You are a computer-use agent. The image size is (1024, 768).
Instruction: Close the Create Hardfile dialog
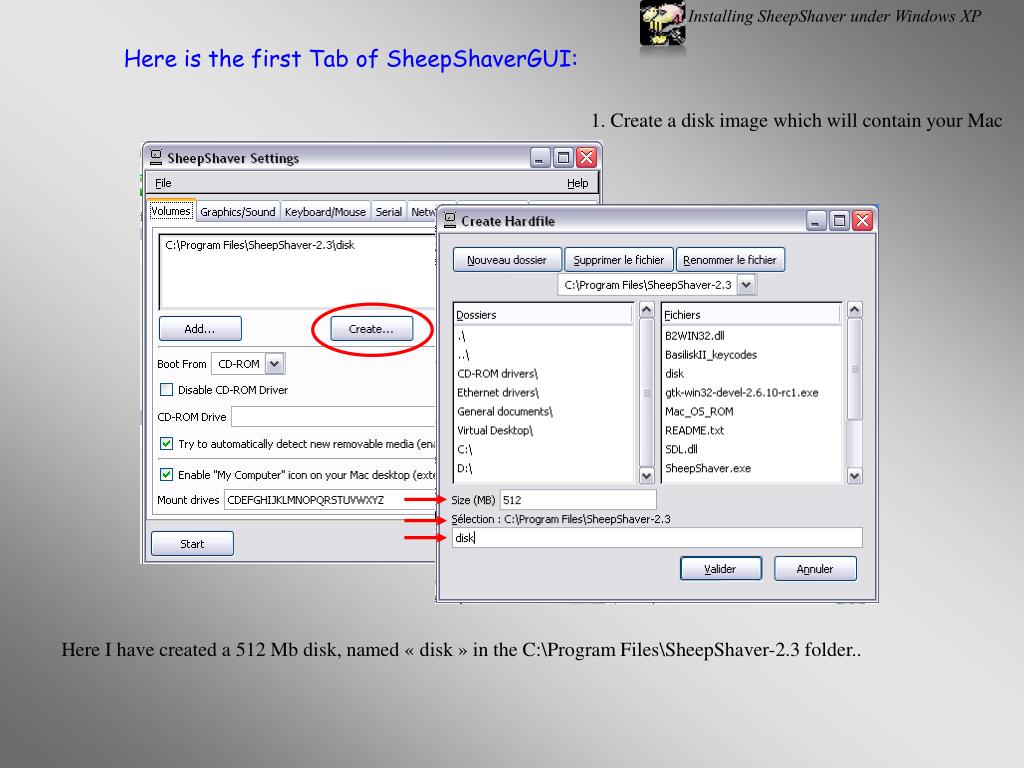point(863,221)
